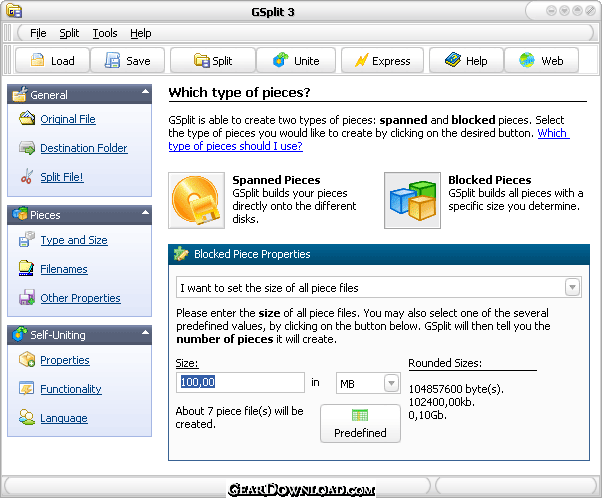Click the menu bar grip handle
This screenshot has height=498, width=602.
[7, 33]
